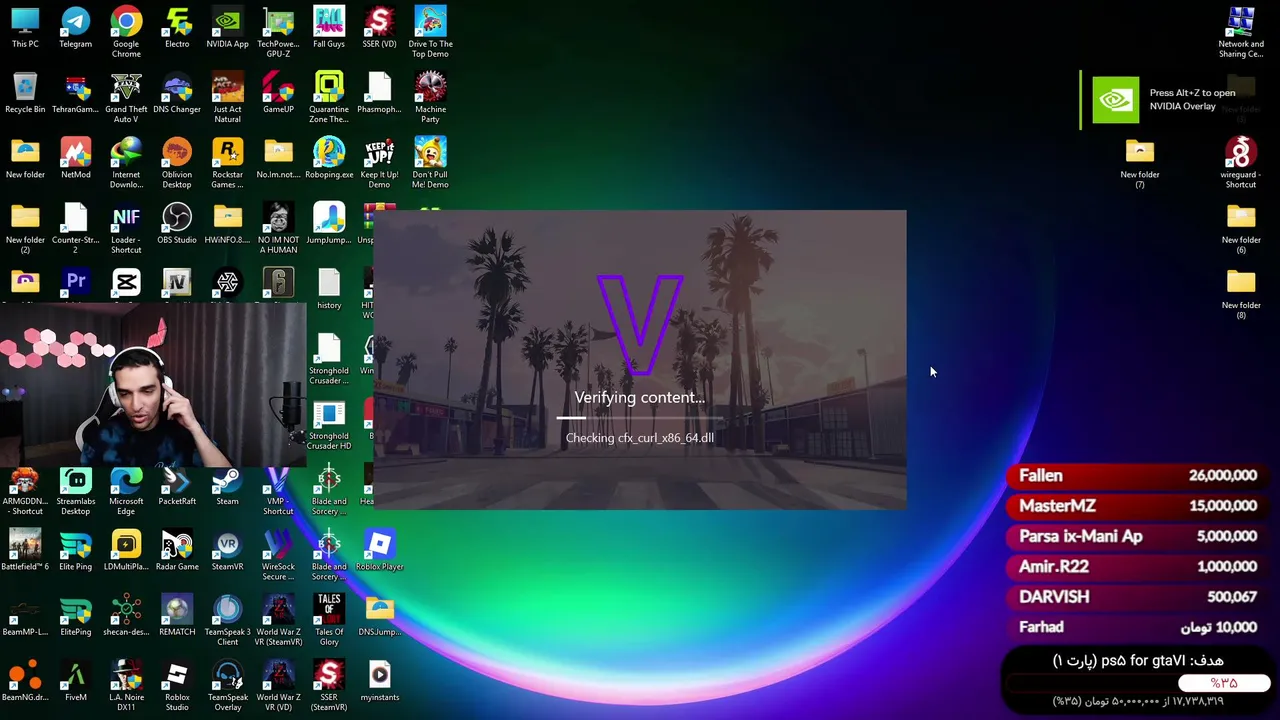Select the HWiNFO folder icon
This screenshot has height=720, width=1280.
tap(227, 223)
